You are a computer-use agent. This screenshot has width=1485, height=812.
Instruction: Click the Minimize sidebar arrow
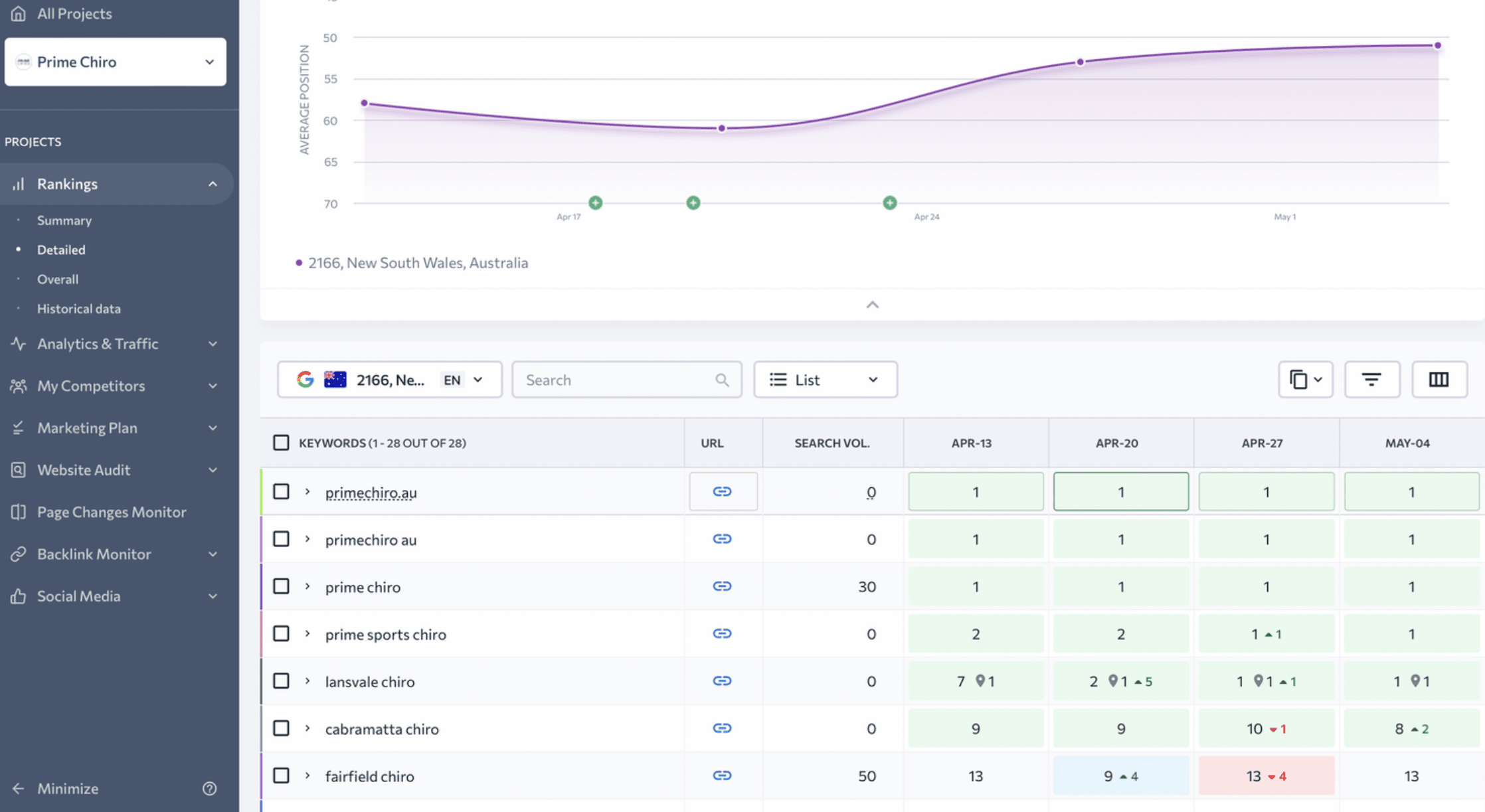pos(19,789)
